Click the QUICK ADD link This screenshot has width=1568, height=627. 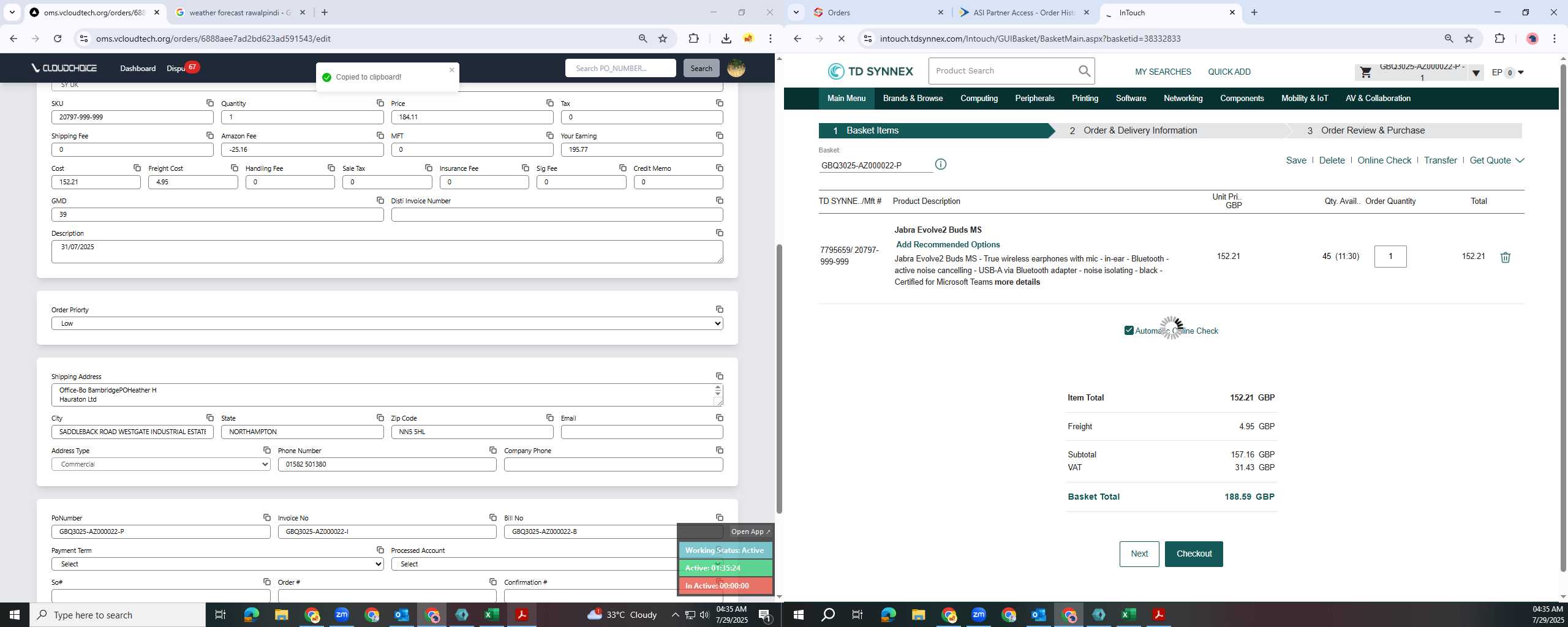pyautogui.click(x=1229, y=72)
